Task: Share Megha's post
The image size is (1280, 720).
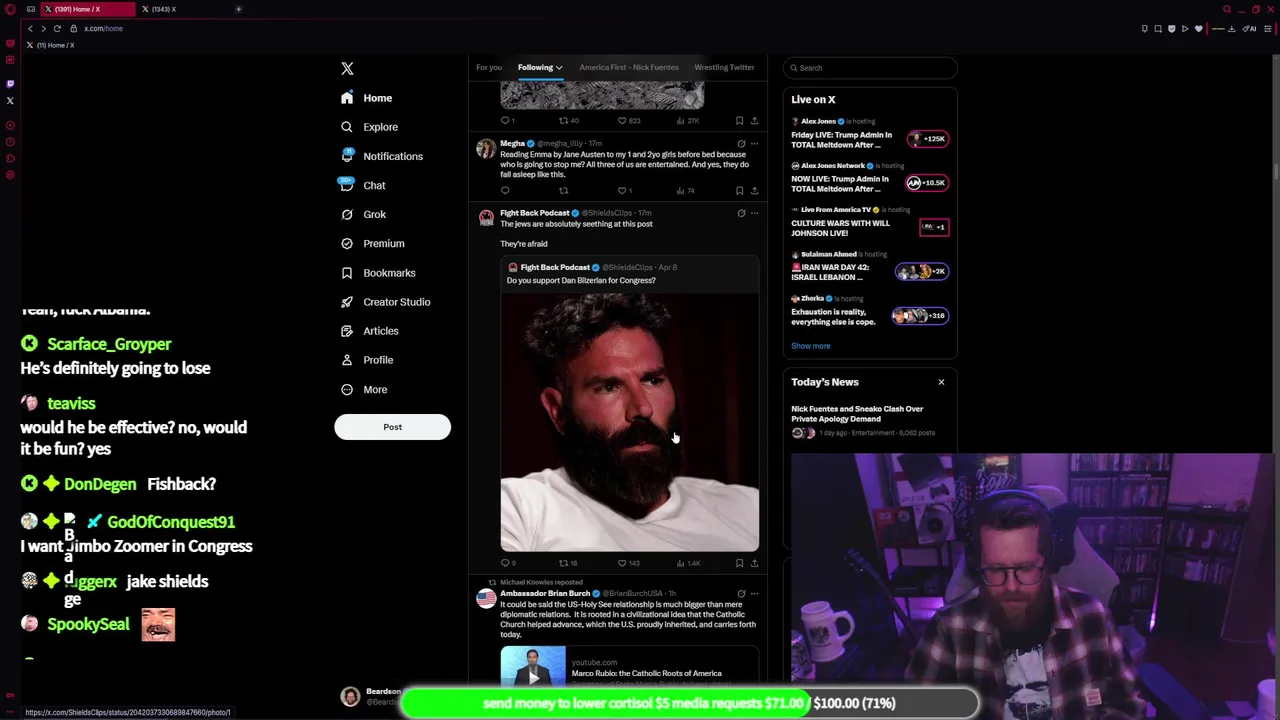Action: coord(754,190)
